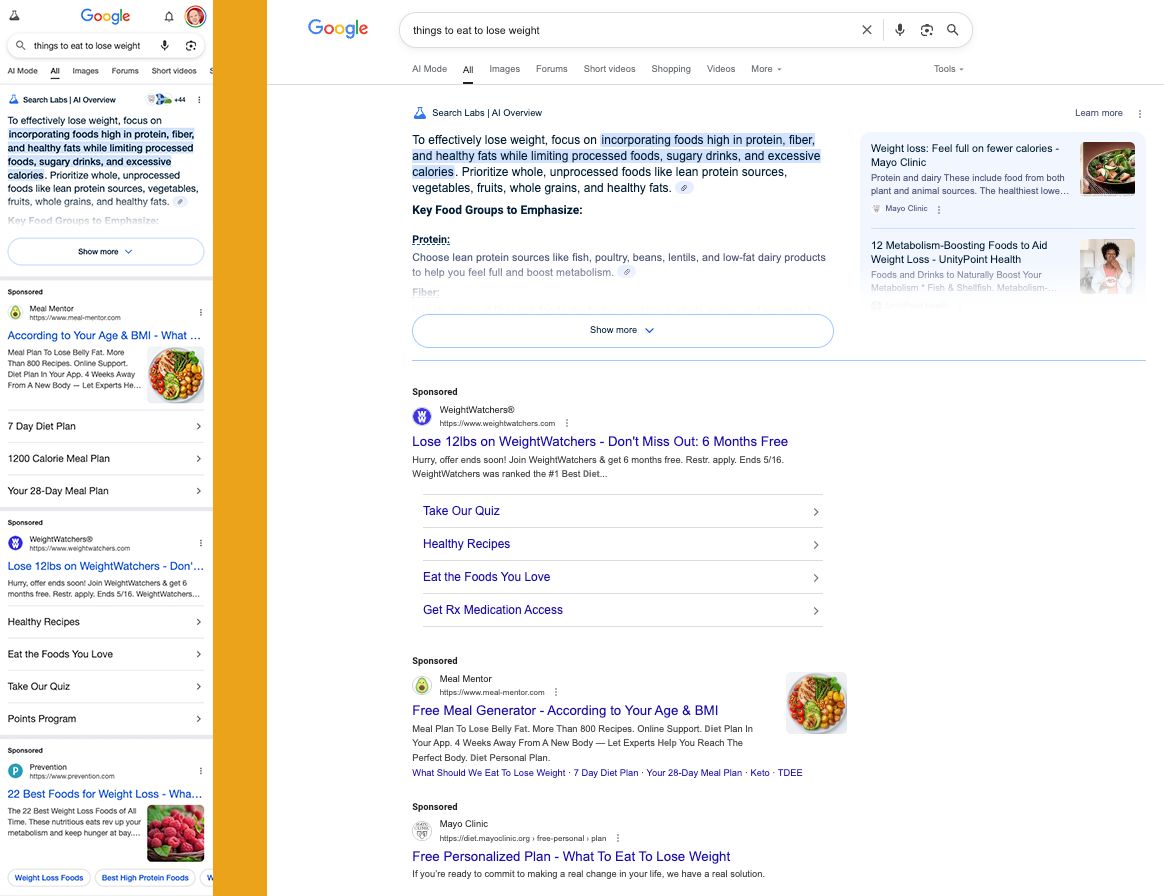Open Free Meal Generator ad headline
This screenshot has height=896, width=1164.
pyautogui.click(x=565, y=710)
